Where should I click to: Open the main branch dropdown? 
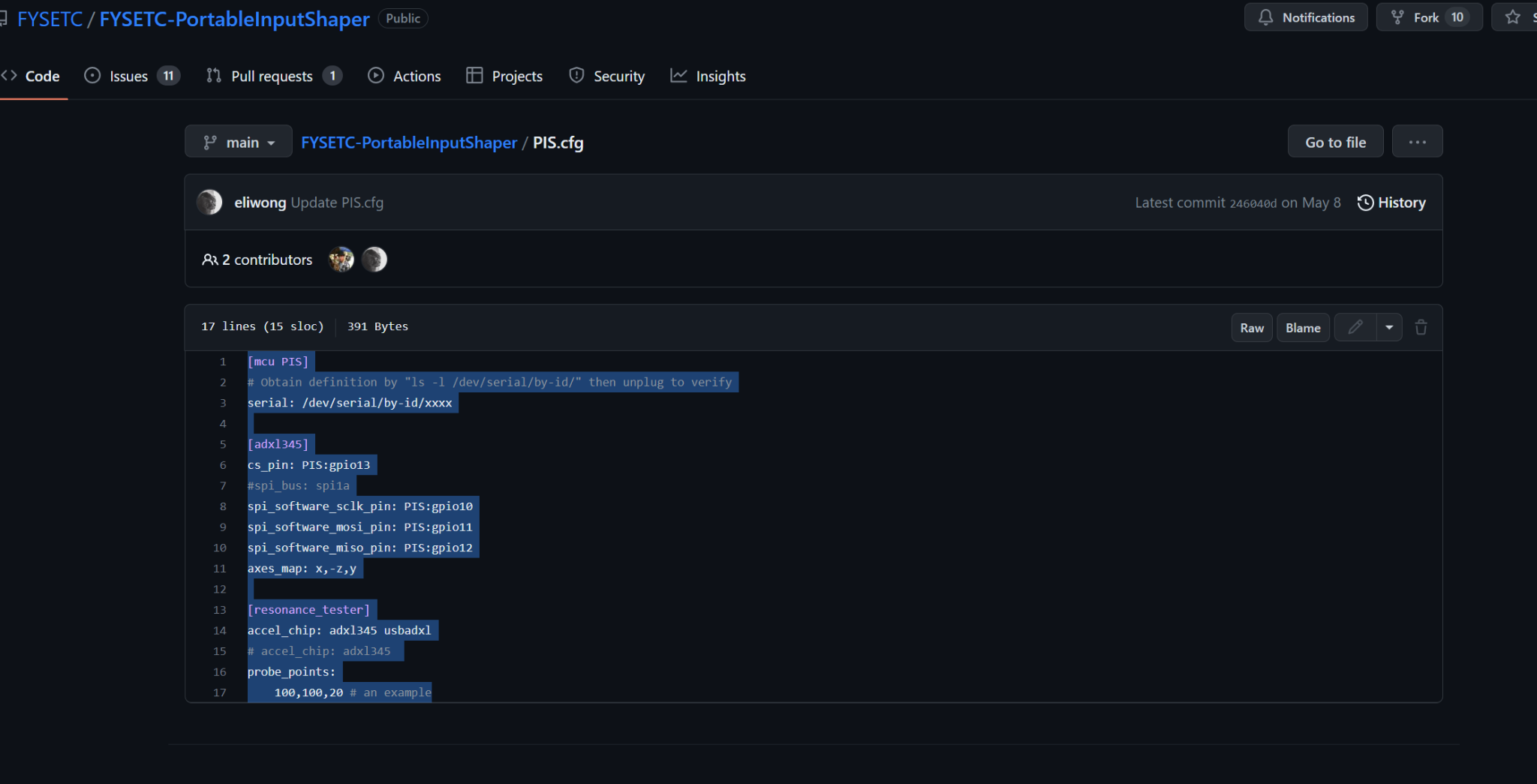(239, 142)
